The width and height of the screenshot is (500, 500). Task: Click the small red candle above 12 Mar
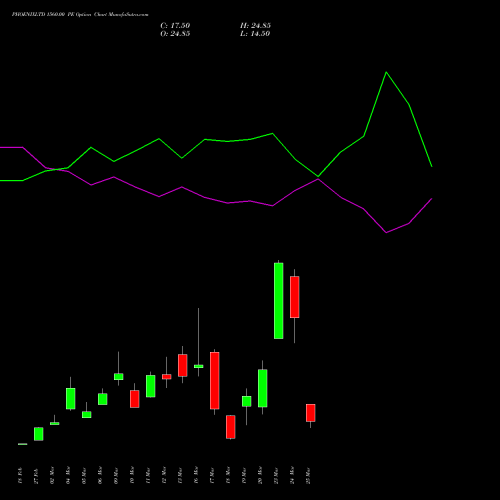167,377
